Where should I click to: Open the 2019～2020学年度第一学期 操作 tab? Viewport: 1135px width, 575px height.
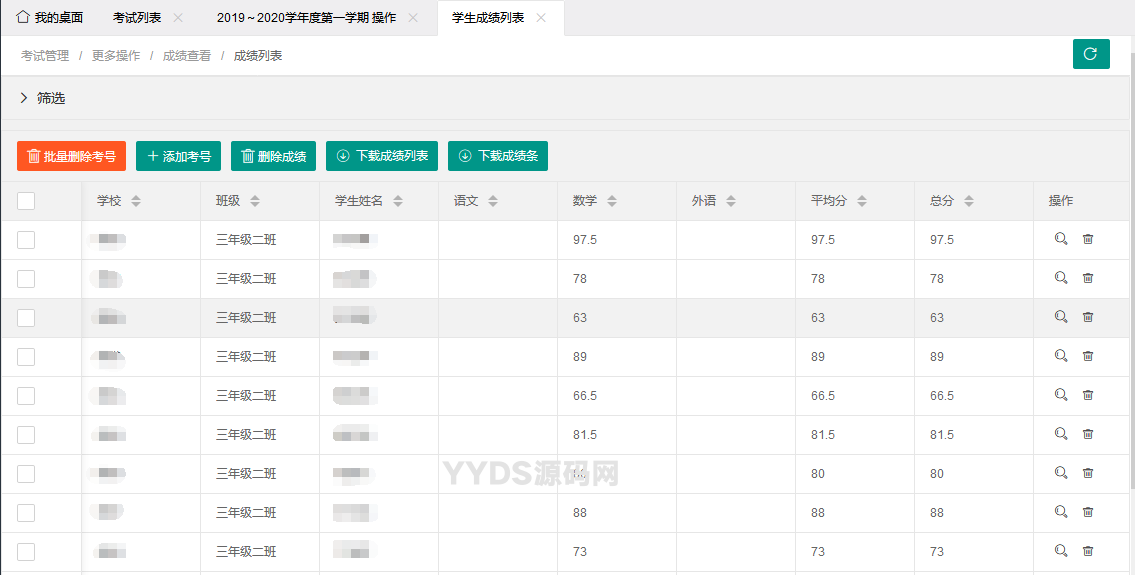coord(305,18)
